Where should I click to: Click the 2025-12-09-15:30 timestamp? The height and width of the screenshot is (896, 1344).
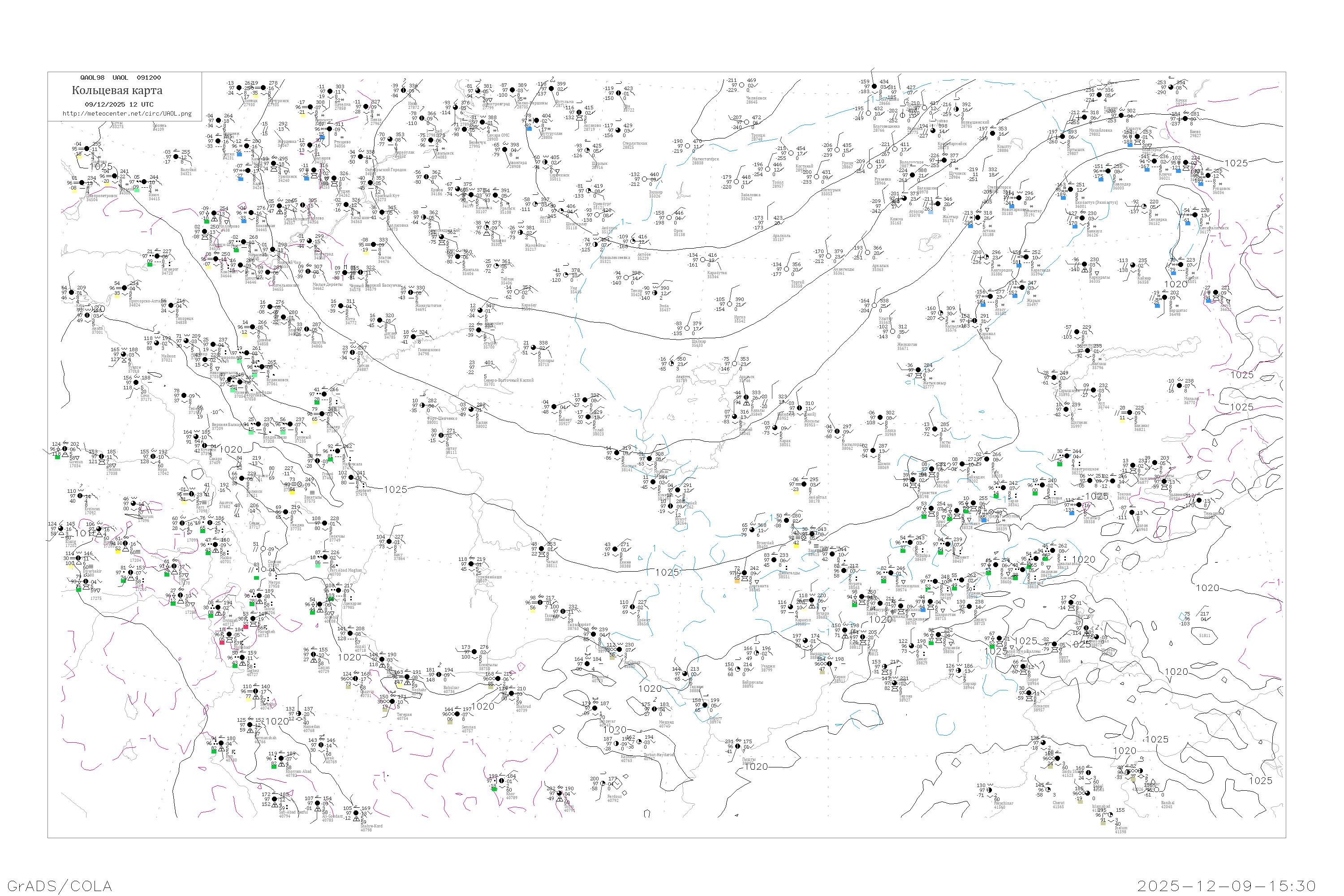[1226, 886]
